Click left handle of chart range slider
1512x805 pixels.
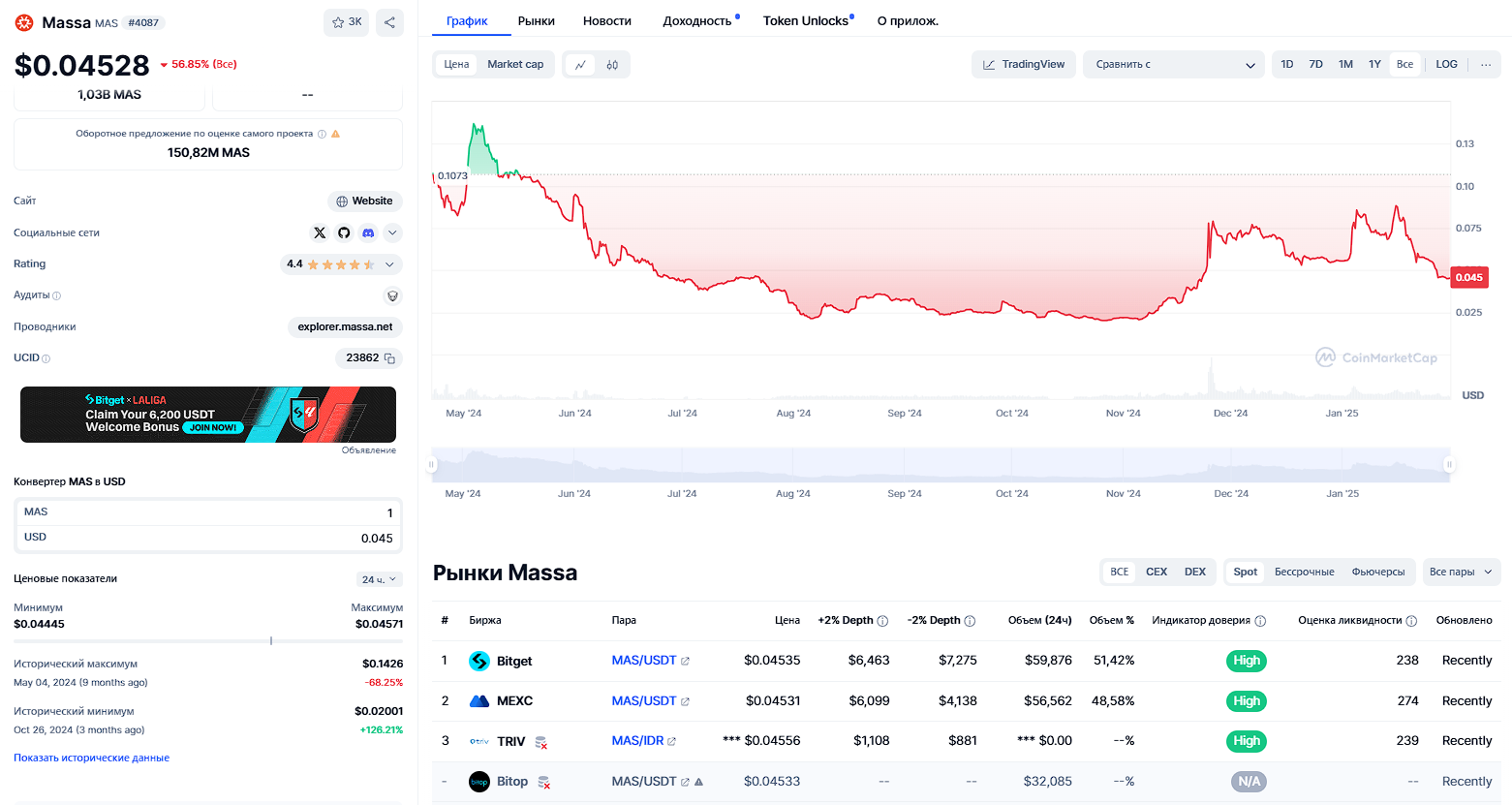point(432,465)
